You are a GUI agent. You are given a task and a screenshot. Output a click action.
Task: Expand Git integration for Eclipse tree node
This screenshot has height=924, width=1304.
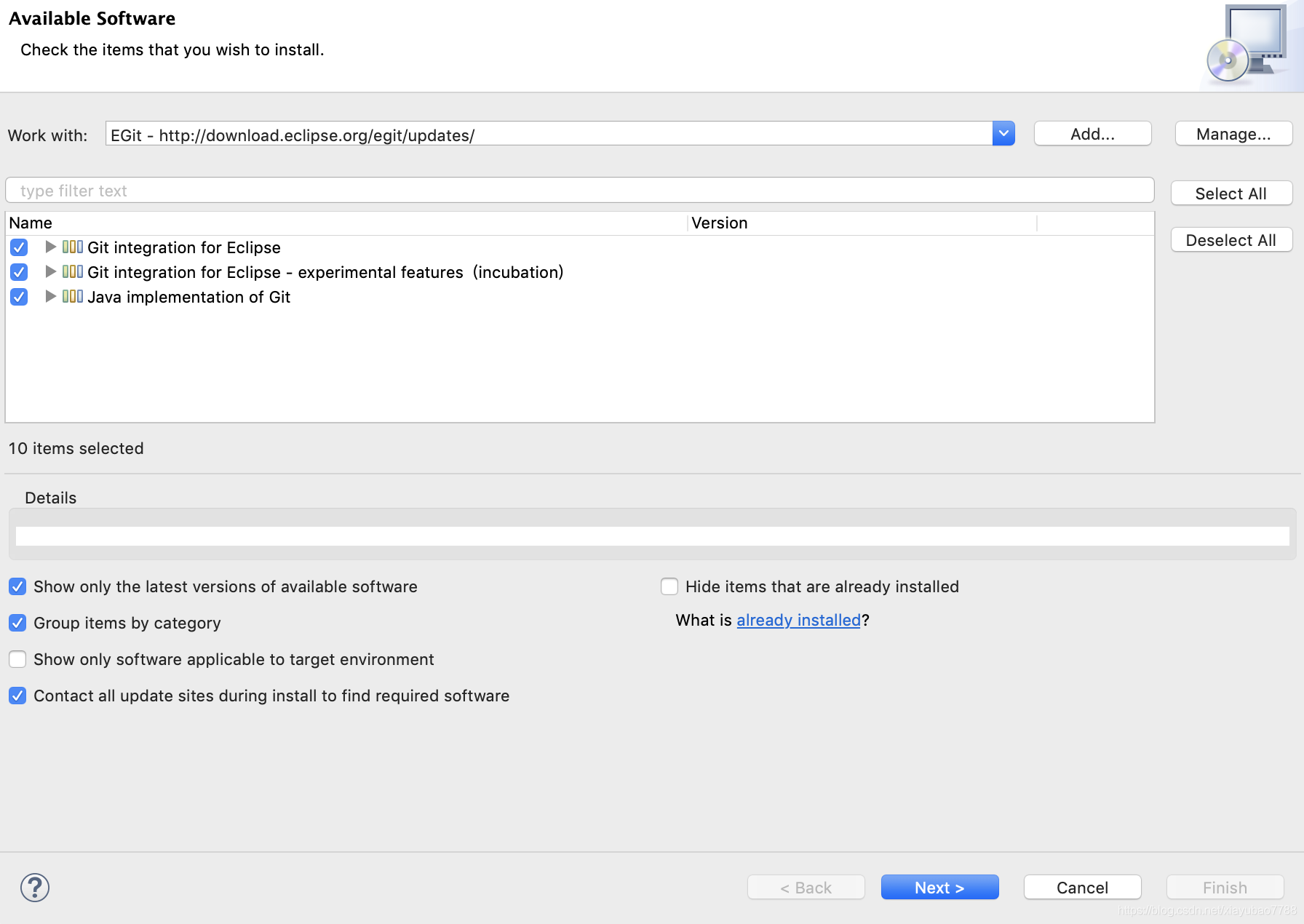pos(50,247)
